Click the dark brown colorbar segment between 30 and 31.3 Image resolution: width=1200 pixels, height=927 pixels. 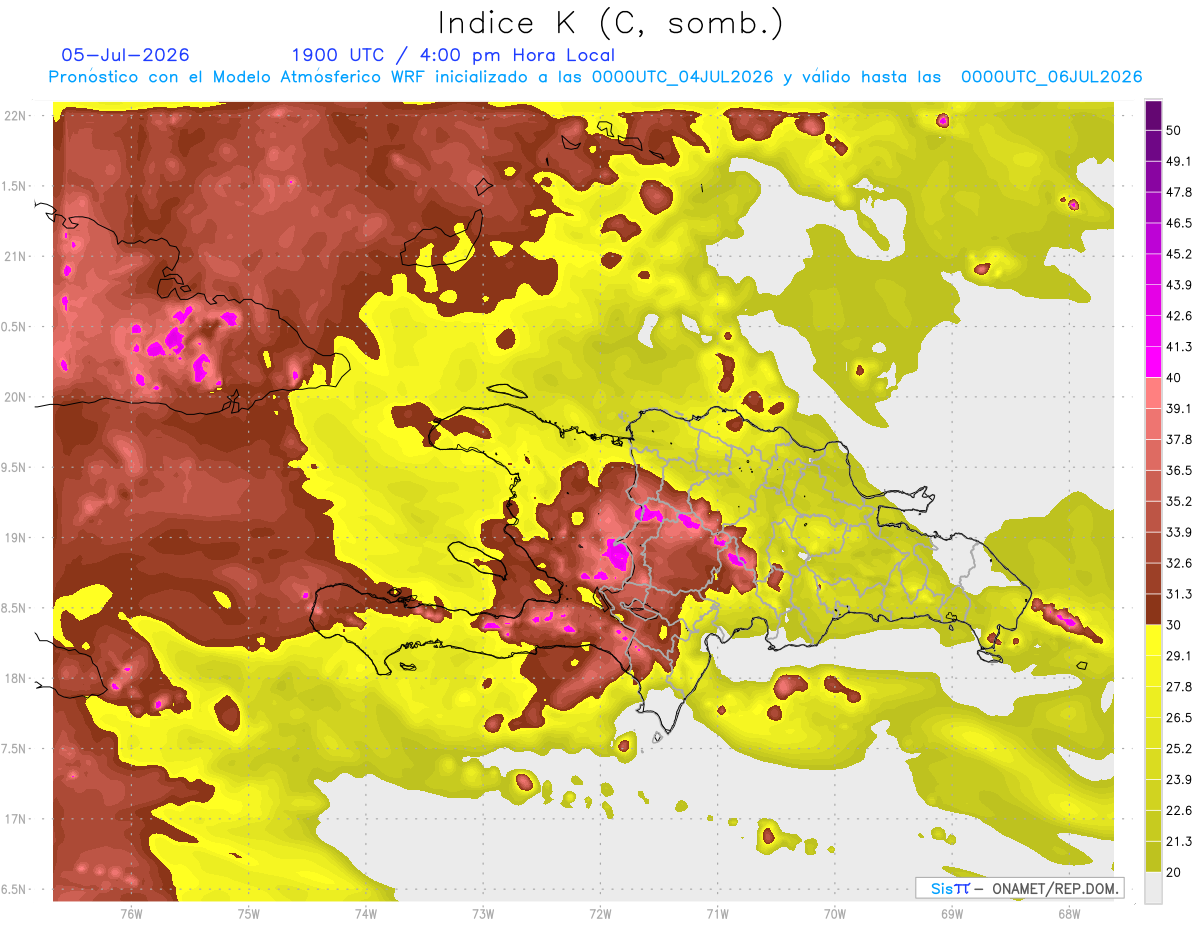(x=1154, y=609)
